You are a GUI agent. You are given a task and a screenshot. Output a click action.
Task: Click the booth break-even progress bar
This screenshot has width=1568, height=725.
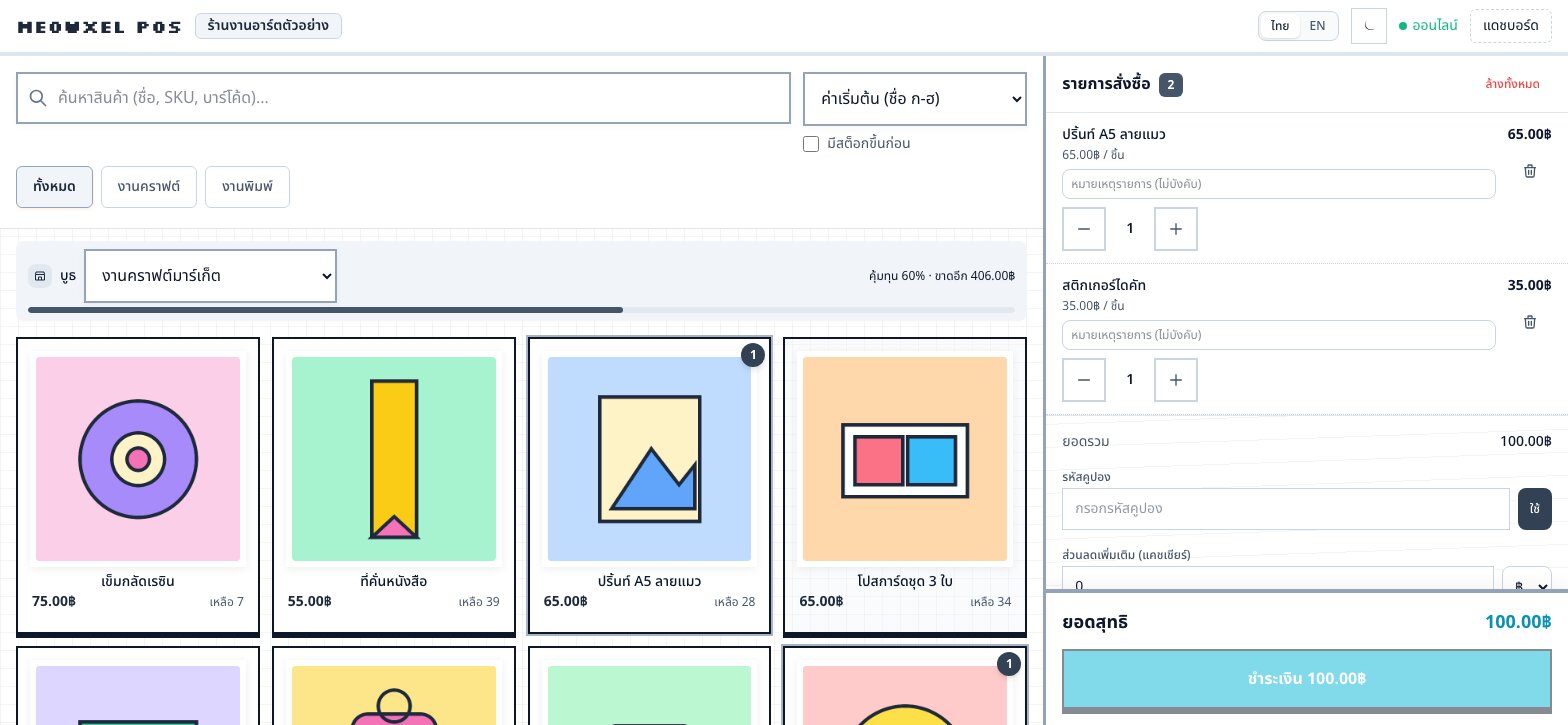[521, 310]
